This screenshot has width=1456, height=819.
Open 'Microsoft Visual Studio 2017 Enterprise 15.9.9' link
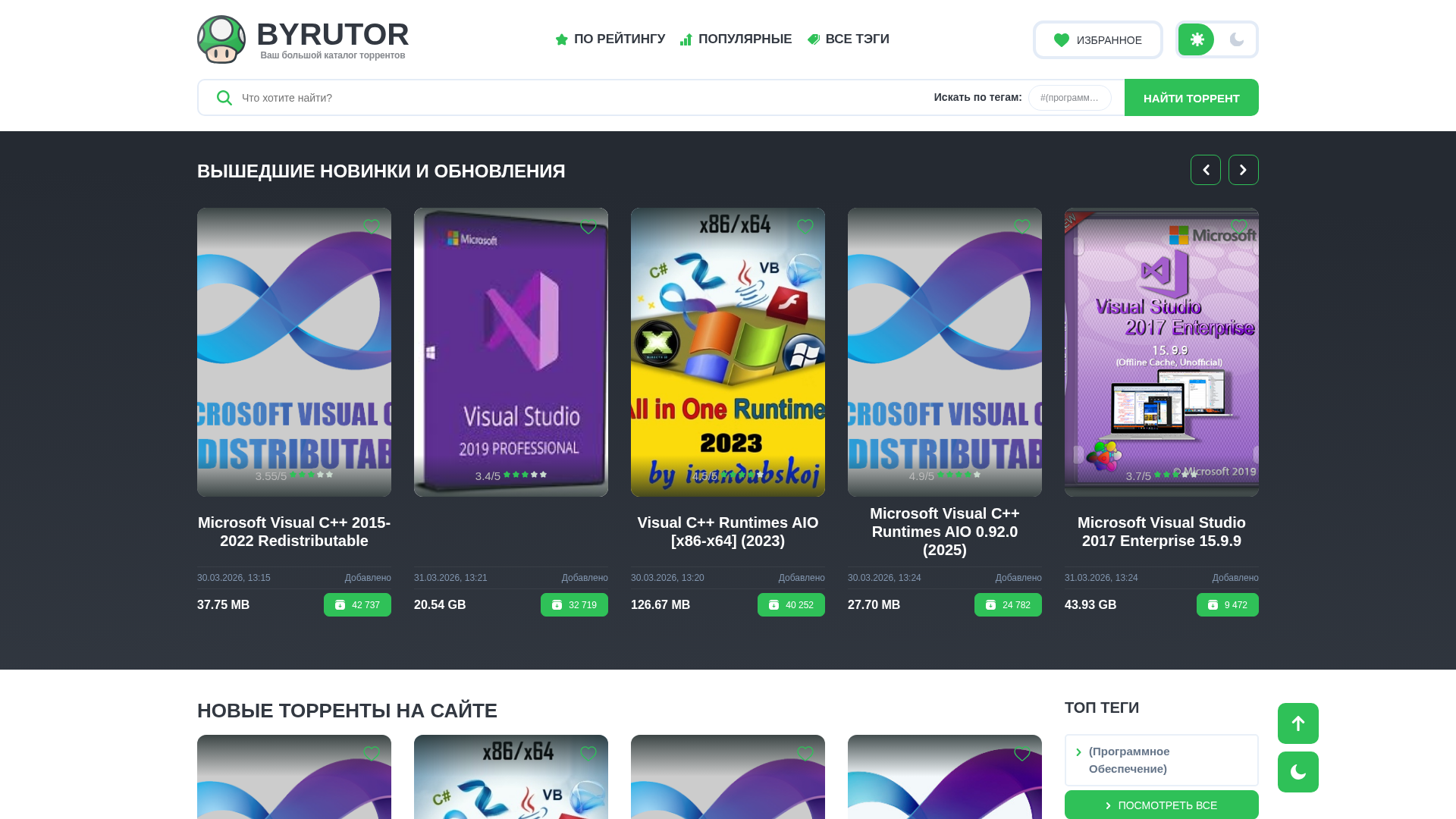pyautogui.click(x=1162, y=532)
